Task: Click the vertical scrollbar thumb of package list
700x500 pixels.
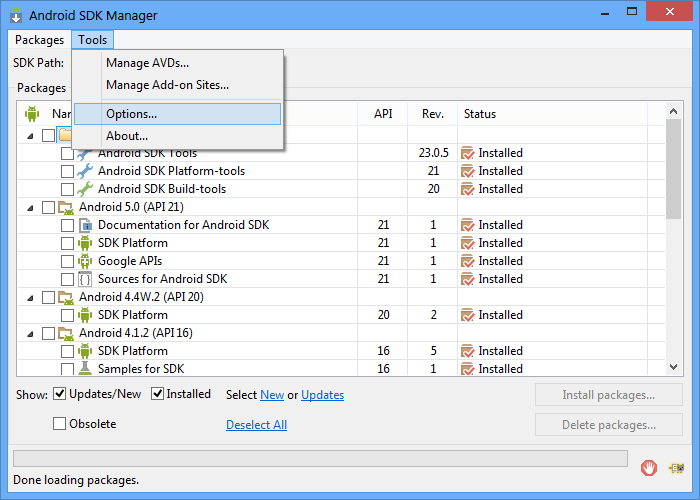Action: pos(674,169)
